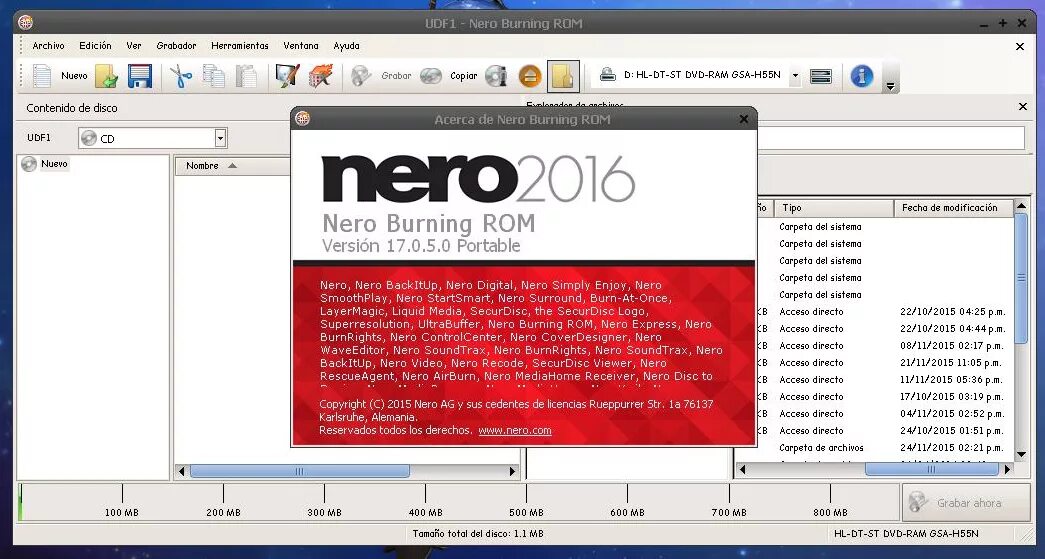Click the explorer scroll down arrow
Image resolution: width=1045 pixels, height=559 pixels.
tap(1021, 454)
